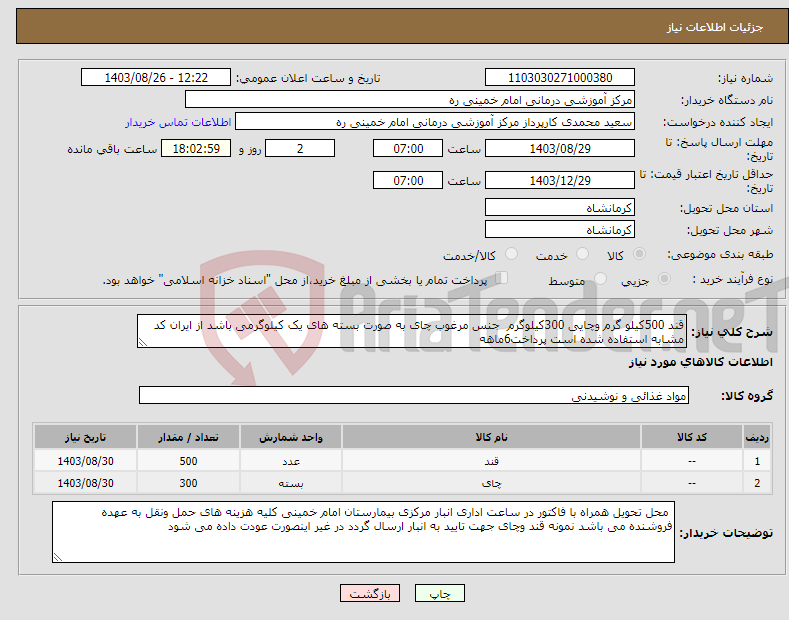Select the متوسط purchase type radio

(600, 279)
